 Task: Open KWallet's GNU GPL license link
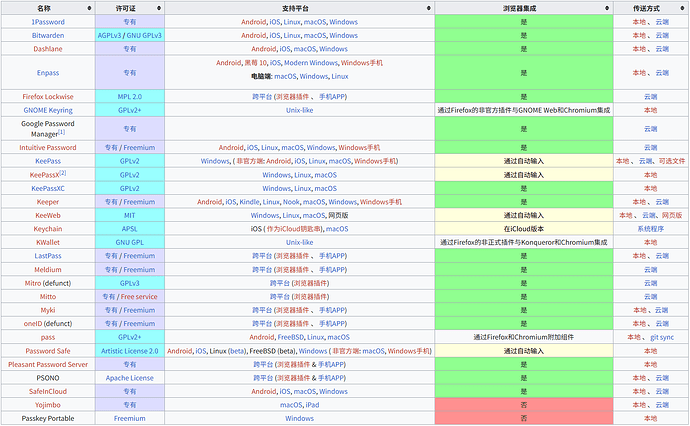130,242
